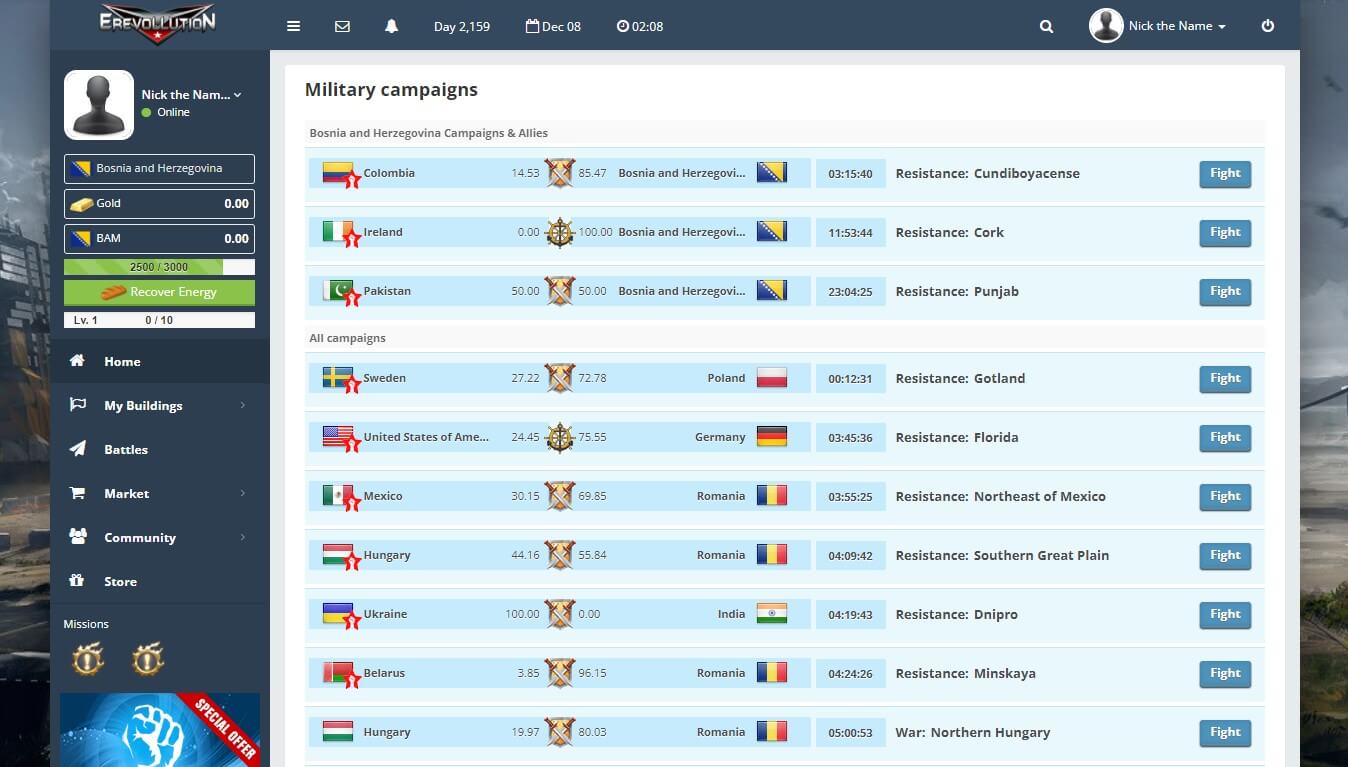Click the first mission medal icon
Viewport: 1348px width, 767px height.
coord(88,659)
